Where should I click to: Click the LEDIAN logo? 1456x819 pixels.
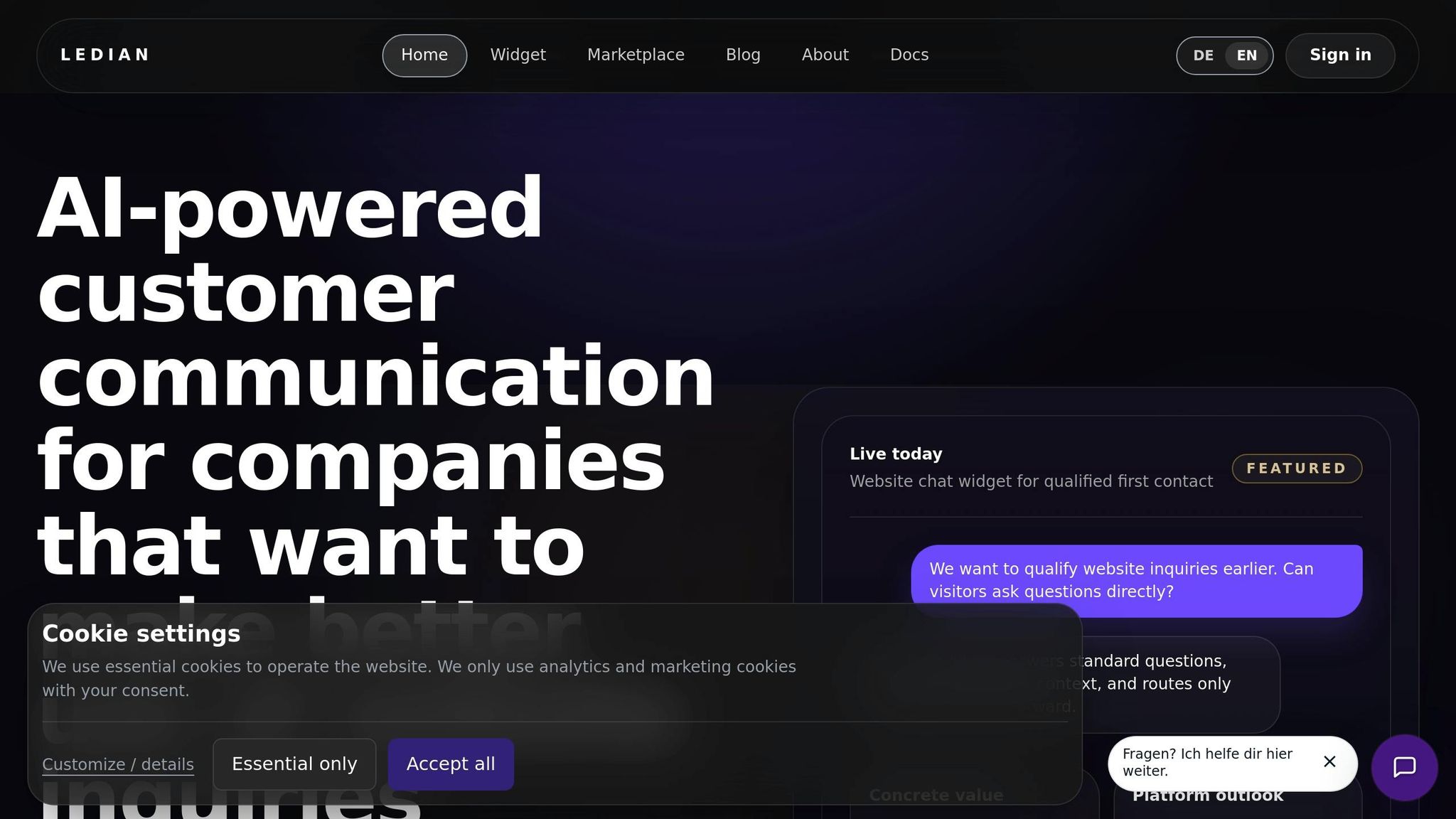105,55
